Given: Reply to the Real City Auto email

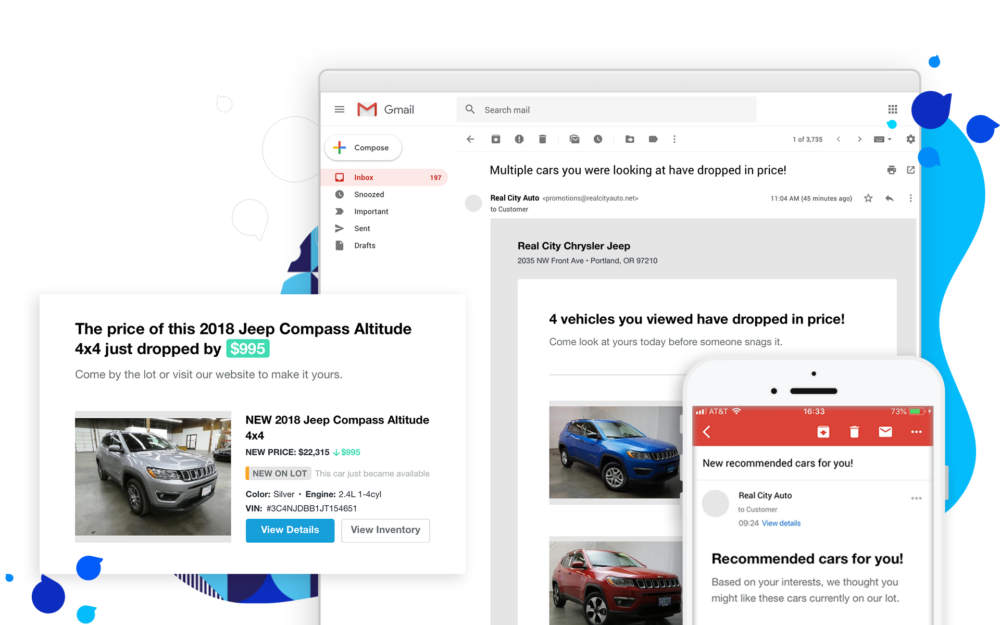Looking at the screenshot, I should pos(890,198).
